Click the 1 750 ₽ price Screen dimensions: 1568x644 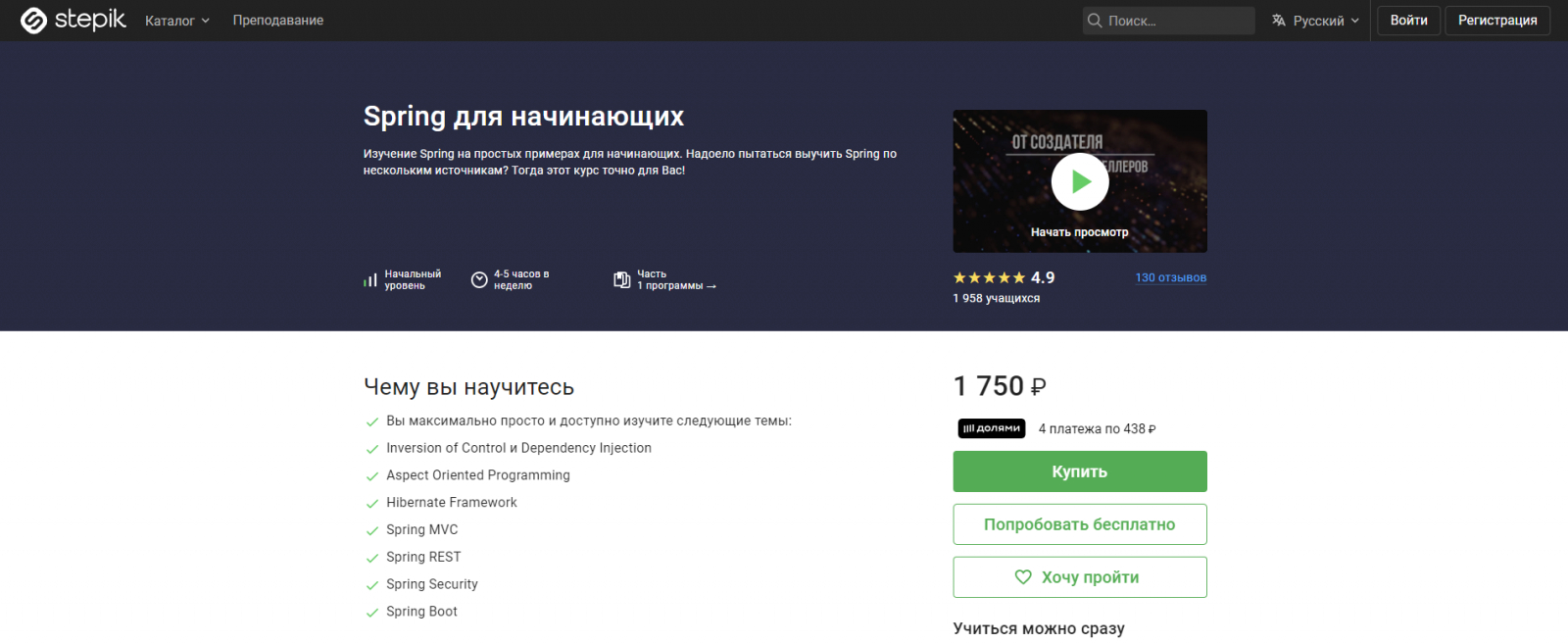1000,386
